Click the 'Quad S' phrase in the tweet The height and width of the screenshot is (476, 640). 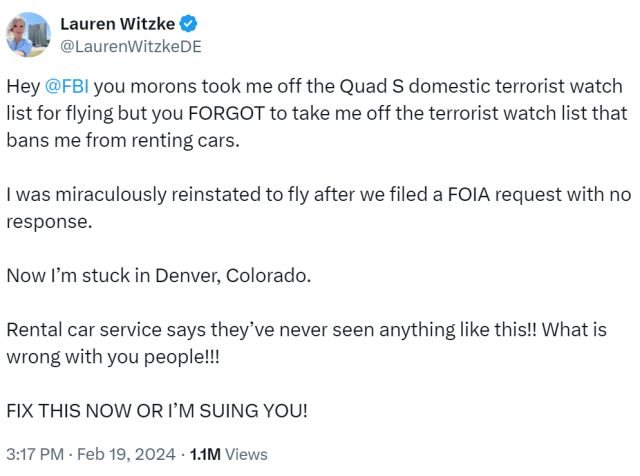(x=371, y=87)
